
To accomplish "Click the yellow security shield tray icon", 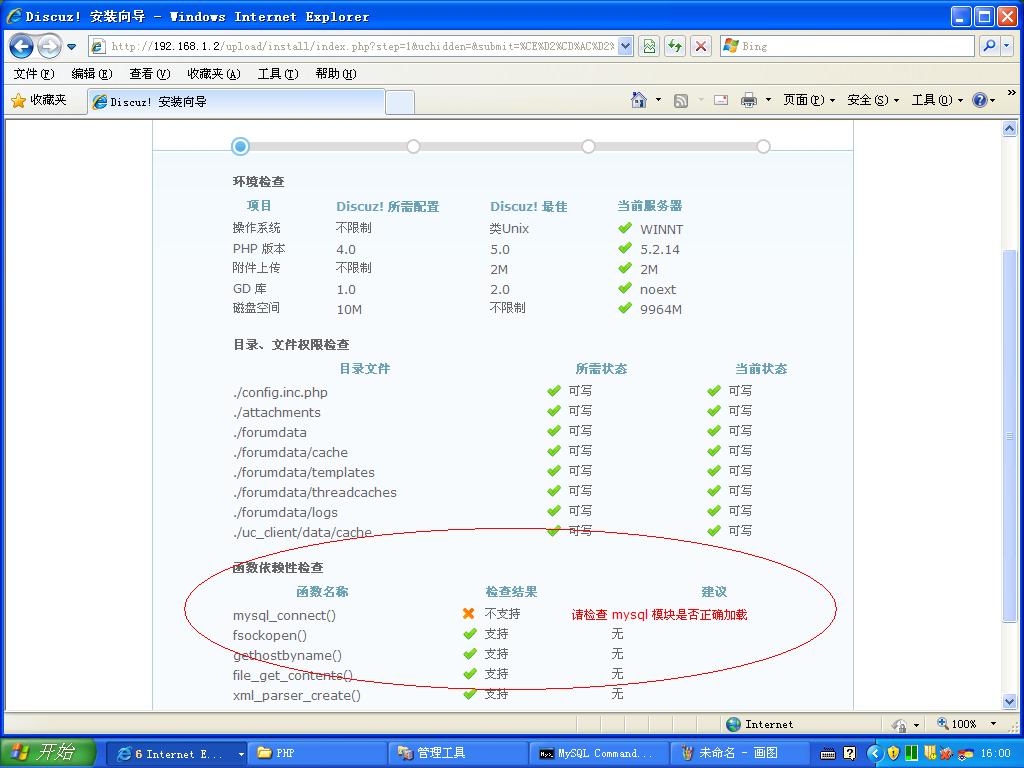I will click(x=893, y=753).
